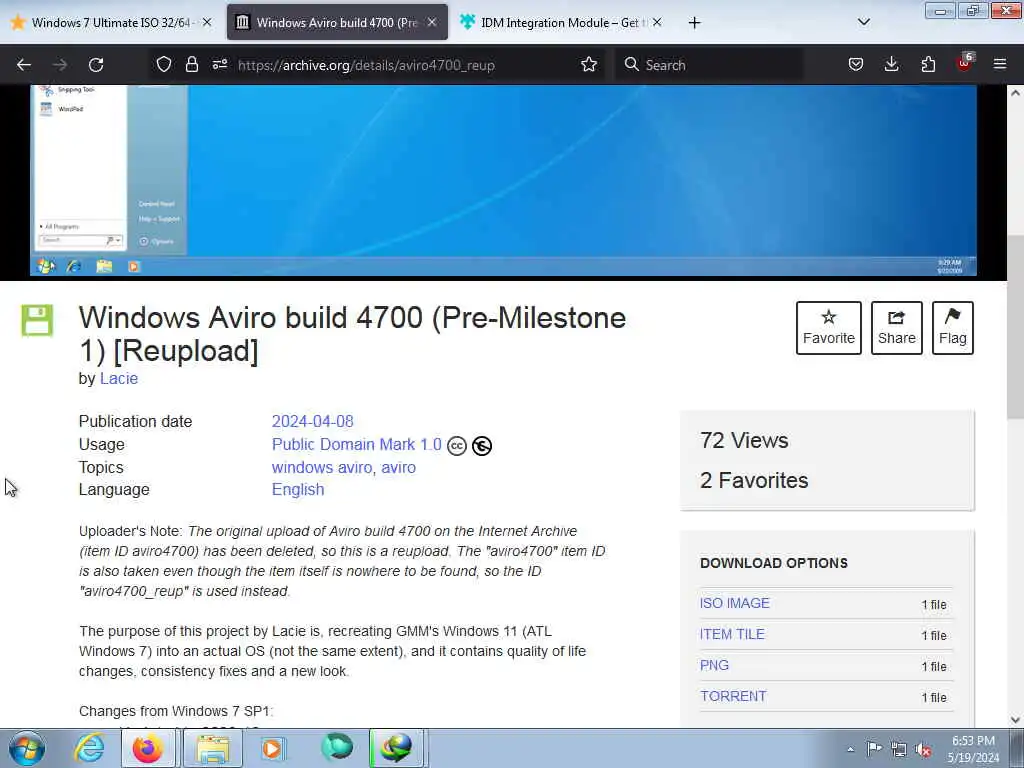
Task: Open the aviro topic link
Action: (x=398, y=468)
